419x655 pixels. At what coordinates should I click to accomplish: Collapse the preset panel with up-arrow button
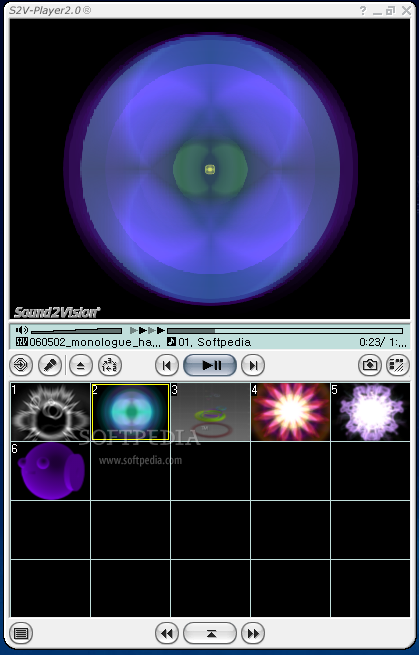click(210, 633)
